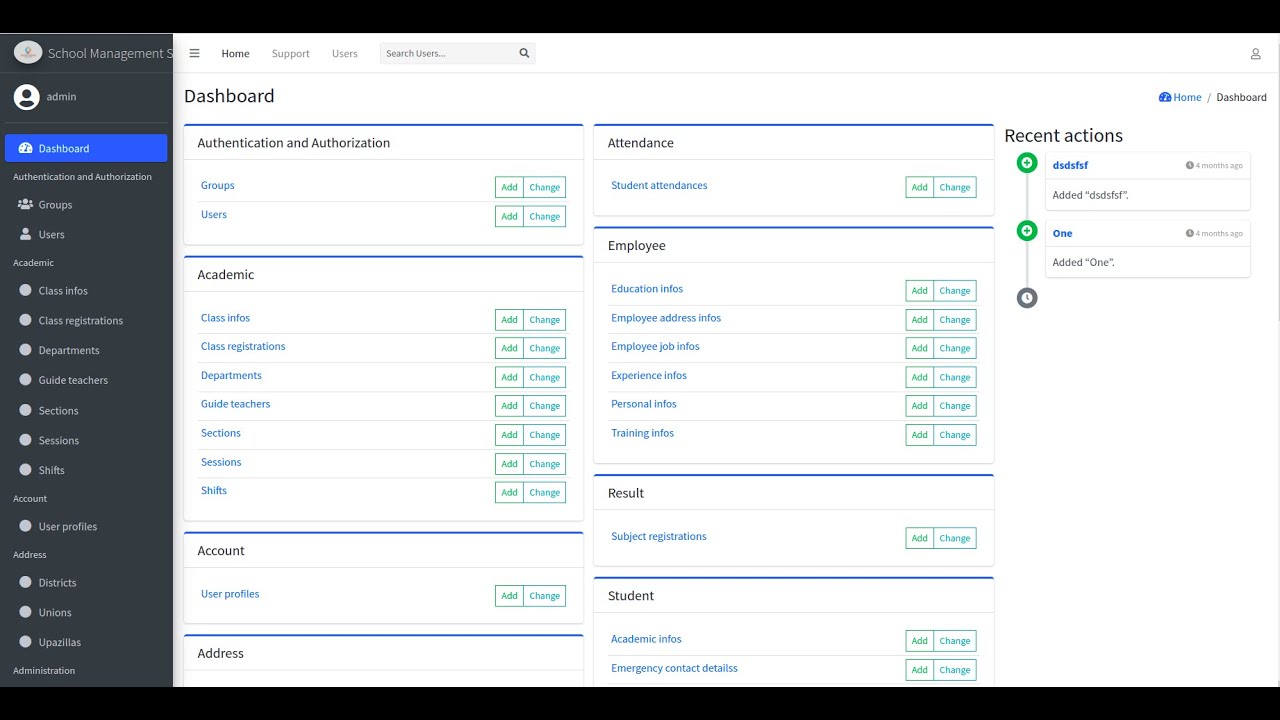This screenshot has height=720, width=1280.
Task: Click Add button for Student attendances
Action: (x=919, y=187)
